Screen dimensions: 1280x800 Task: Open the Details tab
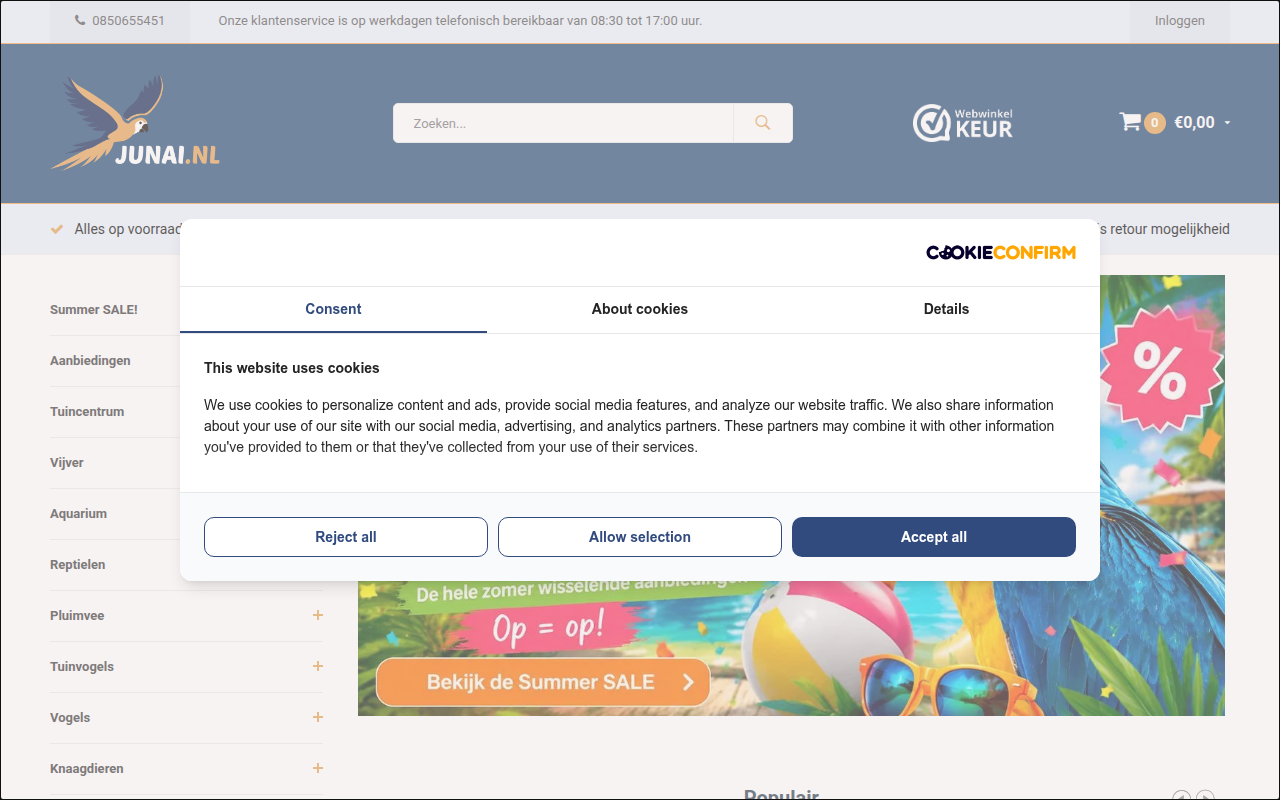tap(946, 309)
